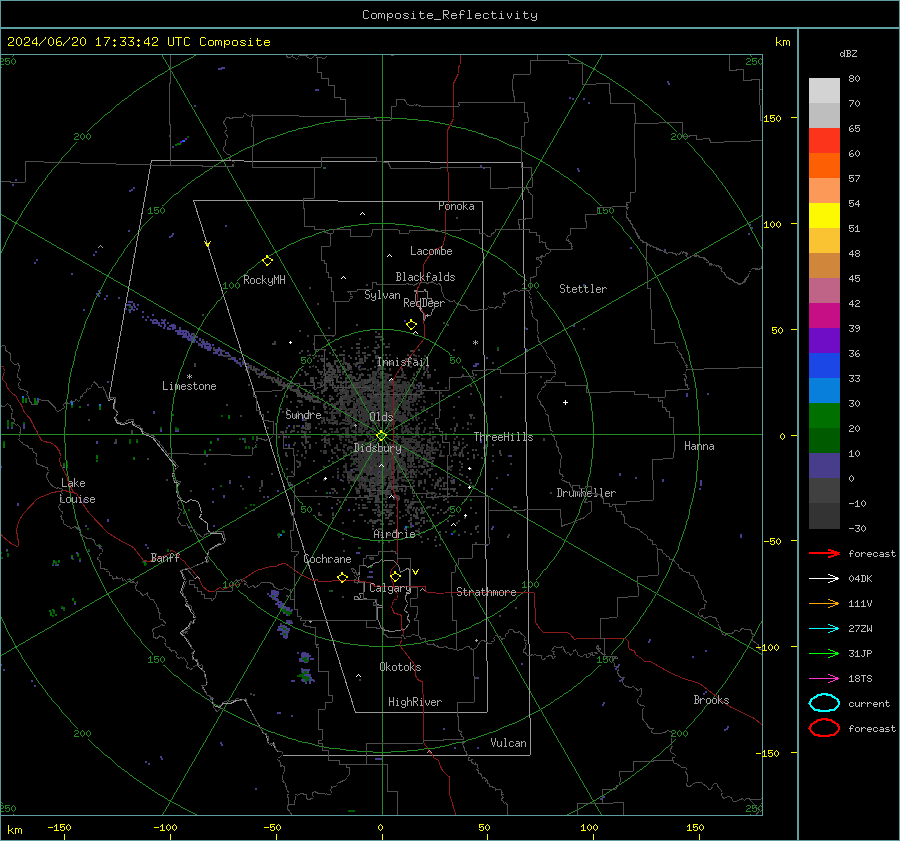Click the ThreeHills city label
This screenshot has width=900, height=841.
pos(503,437)
